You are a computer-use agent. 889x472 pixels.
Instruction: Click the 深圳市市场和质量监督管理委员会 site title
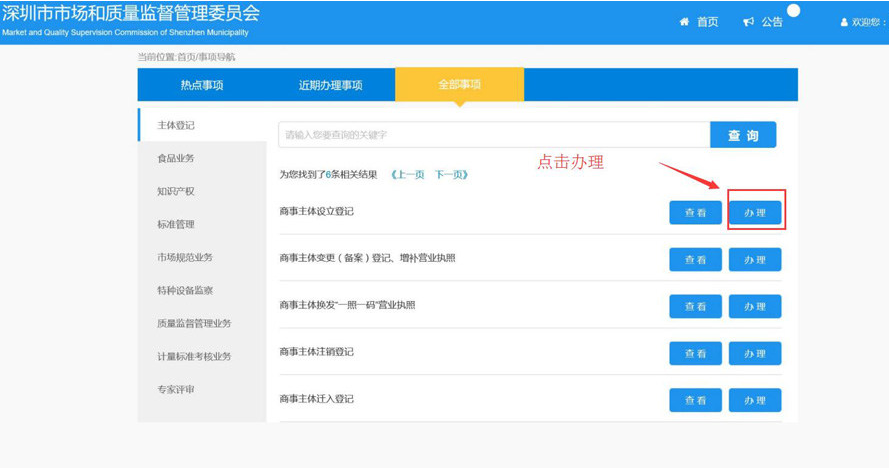pyautogui.click(x=131, y=13)
